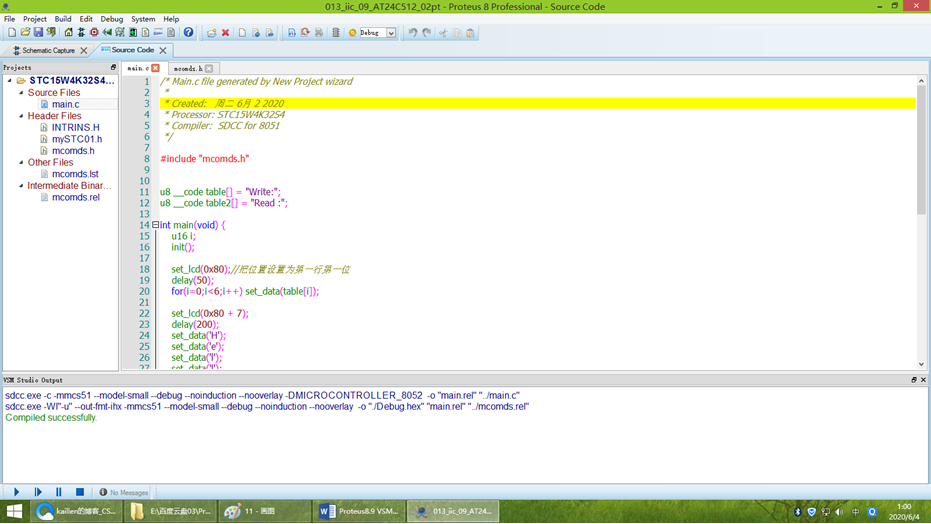Open the Build menu
The image size is (931, 524).
tap(63, 19)
